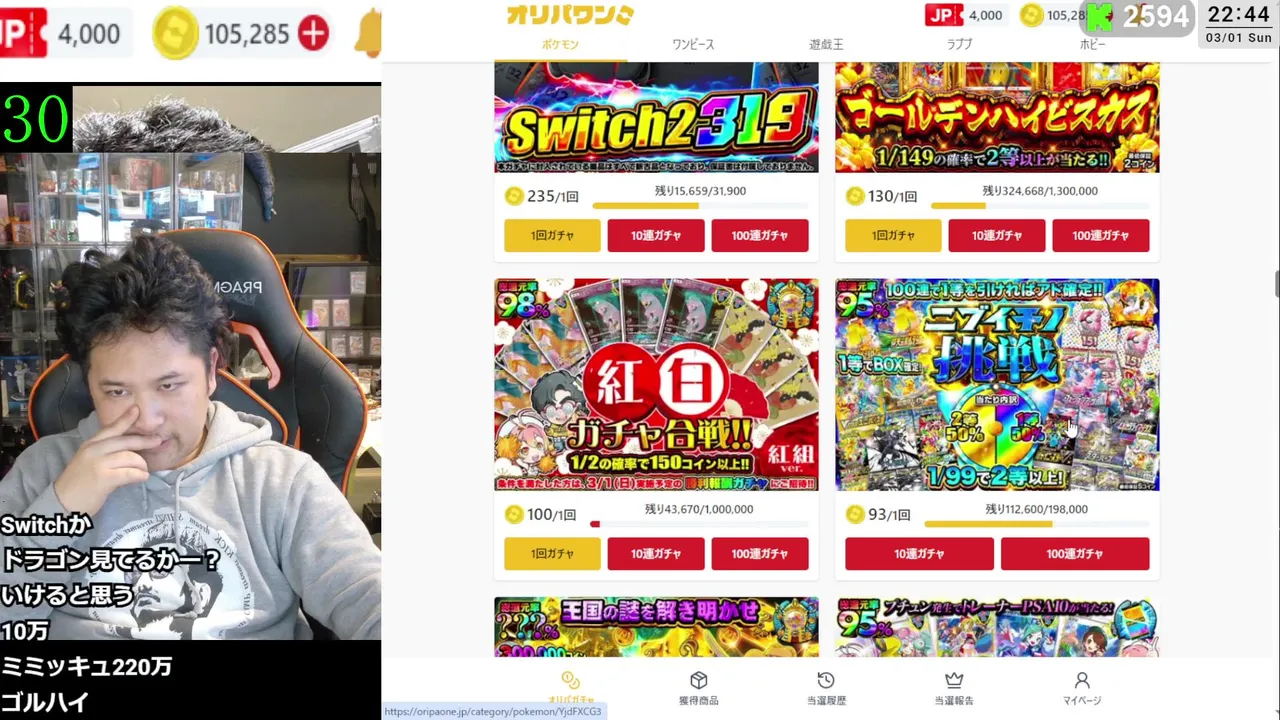The width and height of the screenshot is (1280, 720).
Task: Click 10連ガチャ for Switch2 gacha
Action: (656, 236)
